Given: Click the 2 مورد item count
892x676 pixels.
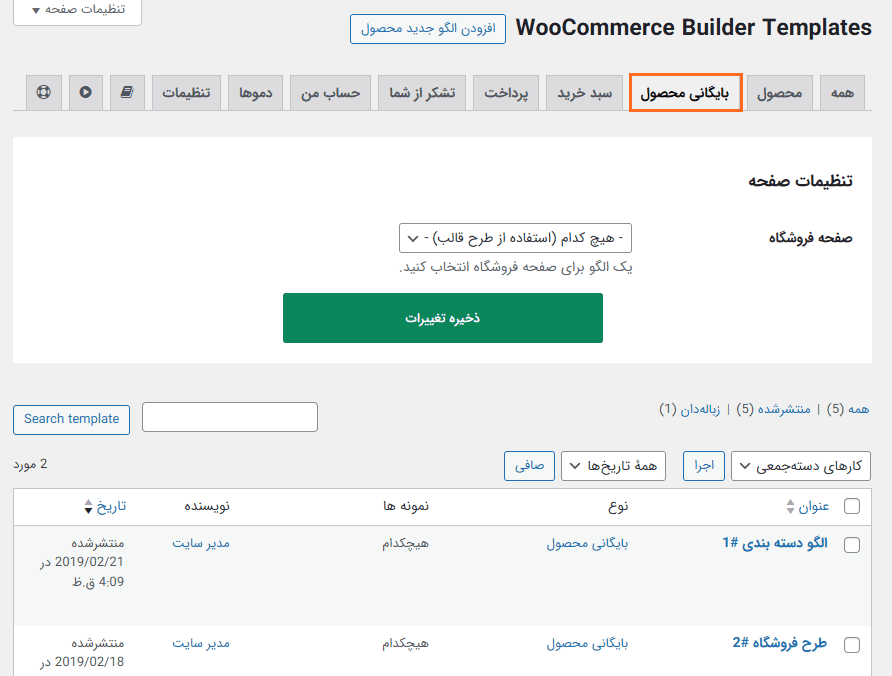Looking at the screenshot, I should [30, 465].
